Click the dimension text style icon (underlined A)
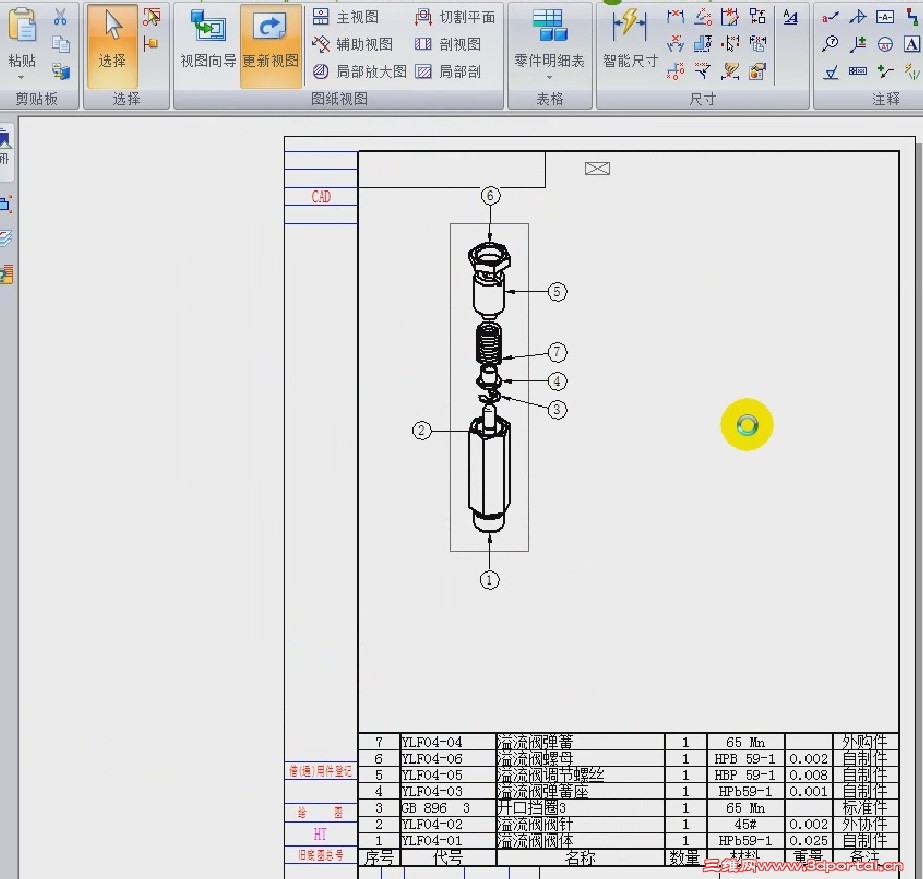The image size is (923, 879). tap(790, 17)
